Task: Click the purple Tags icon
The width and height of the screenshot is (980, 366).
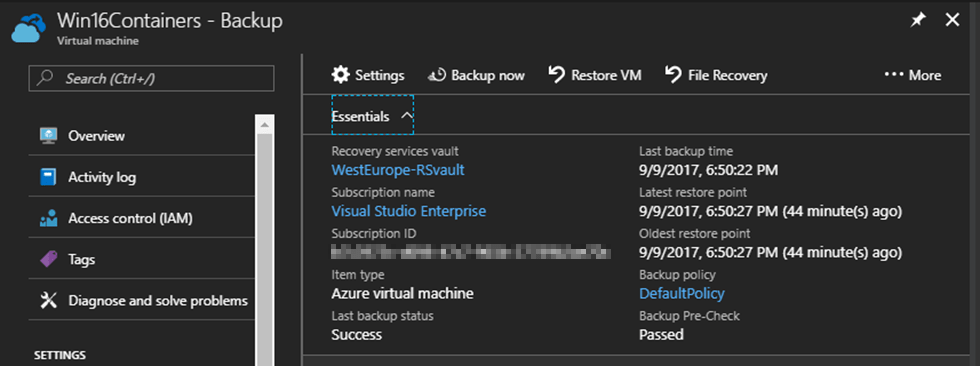Action: click(x=48, y=259)
